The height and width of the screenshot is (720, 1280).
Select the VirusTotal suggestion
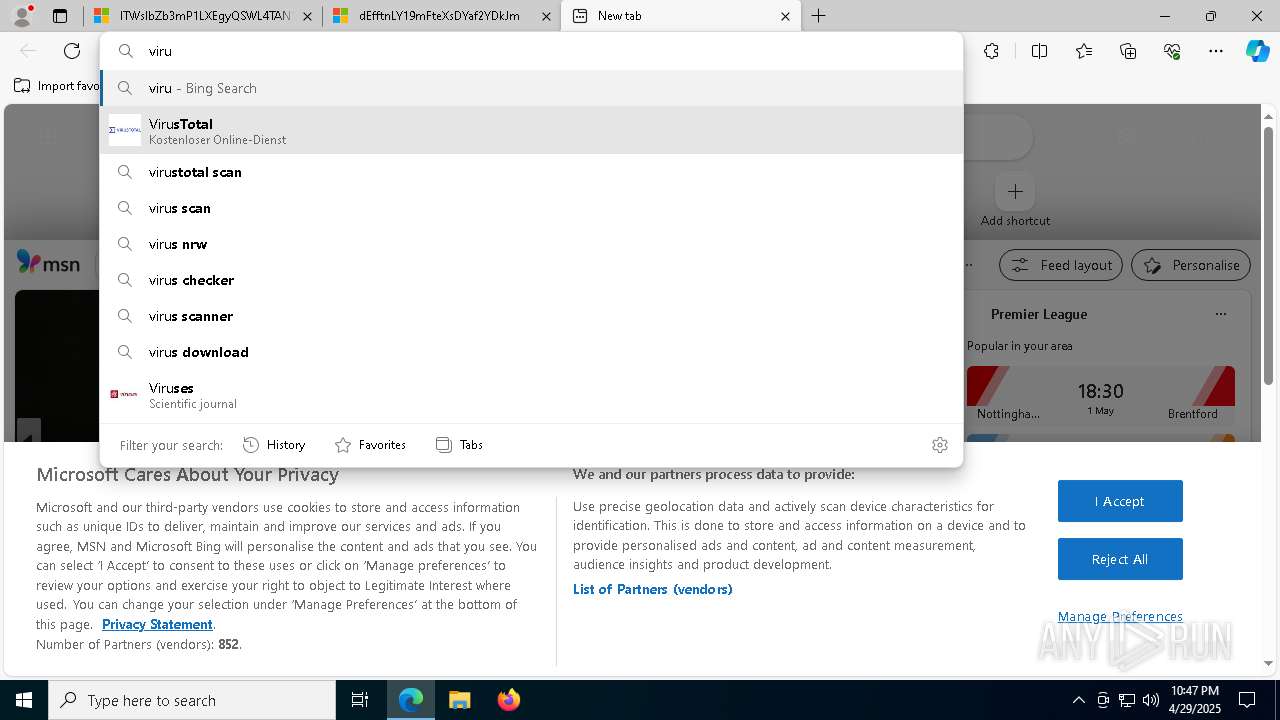(531, 130)
